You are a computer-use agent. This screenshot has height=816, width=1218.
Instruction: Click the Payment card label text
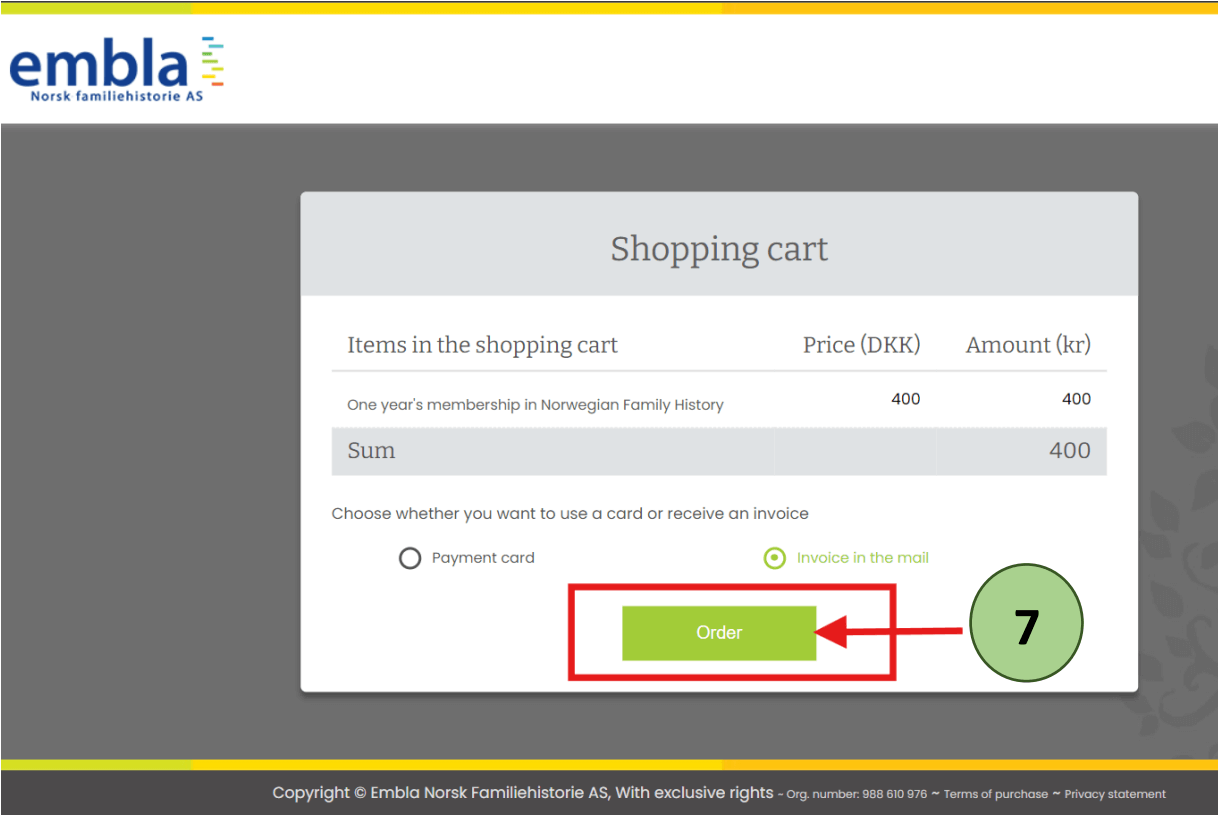tap(483, 558)
